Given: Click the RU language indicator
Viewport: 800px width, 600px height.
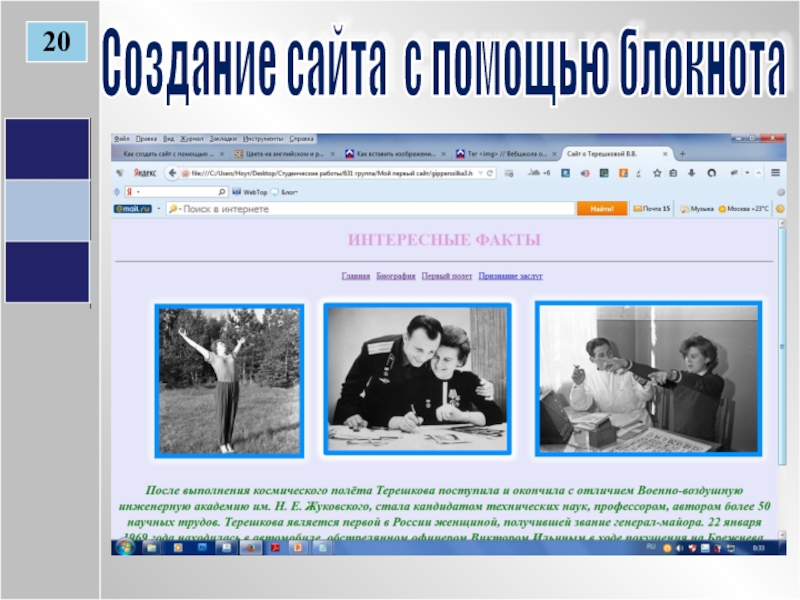Looking at the screenshot, I should coord(651,547).
